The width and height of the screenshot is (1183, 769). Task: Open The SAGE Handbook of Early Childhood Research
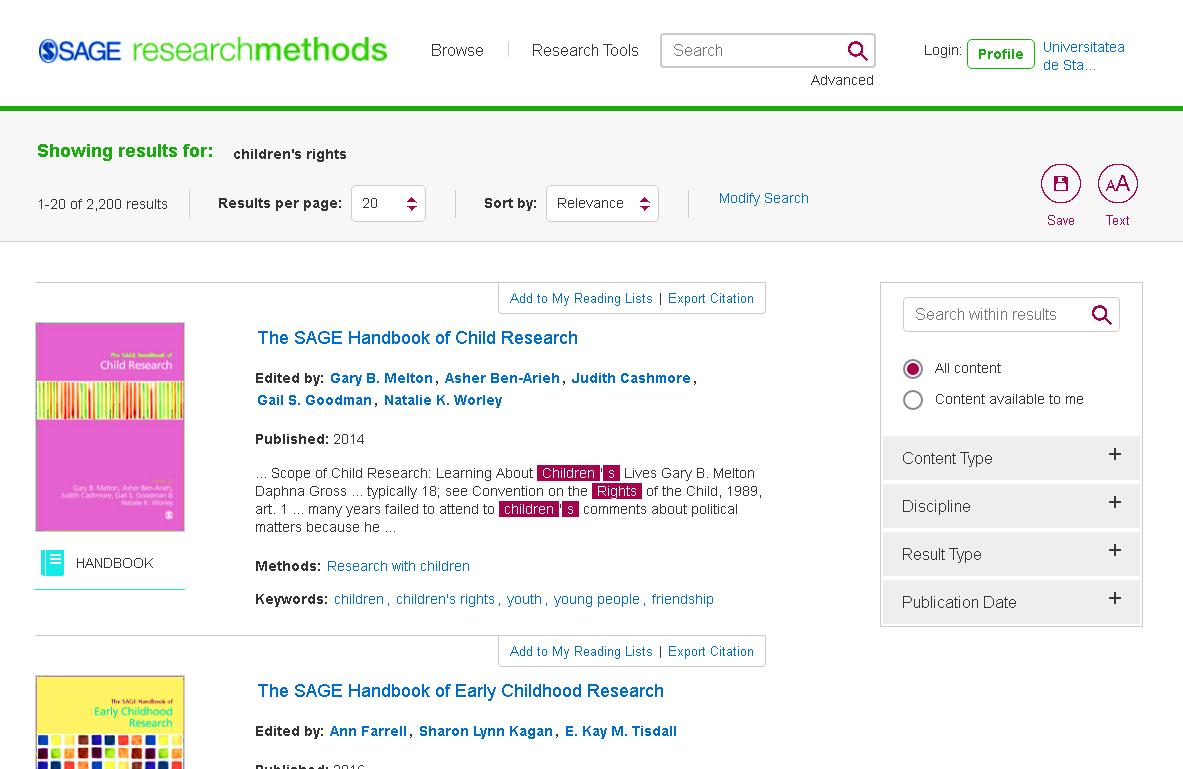tap(460, 691)
